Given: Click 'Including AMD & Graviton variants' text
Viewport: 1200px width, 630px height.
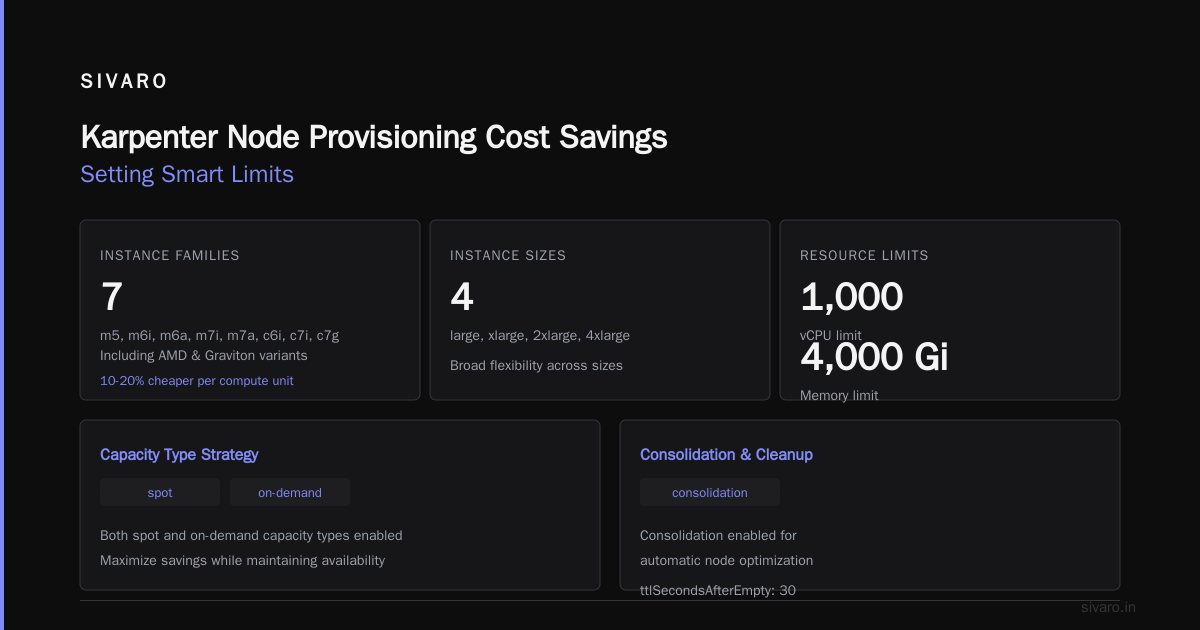Looking at the screenshot, I should pos(204,355).
